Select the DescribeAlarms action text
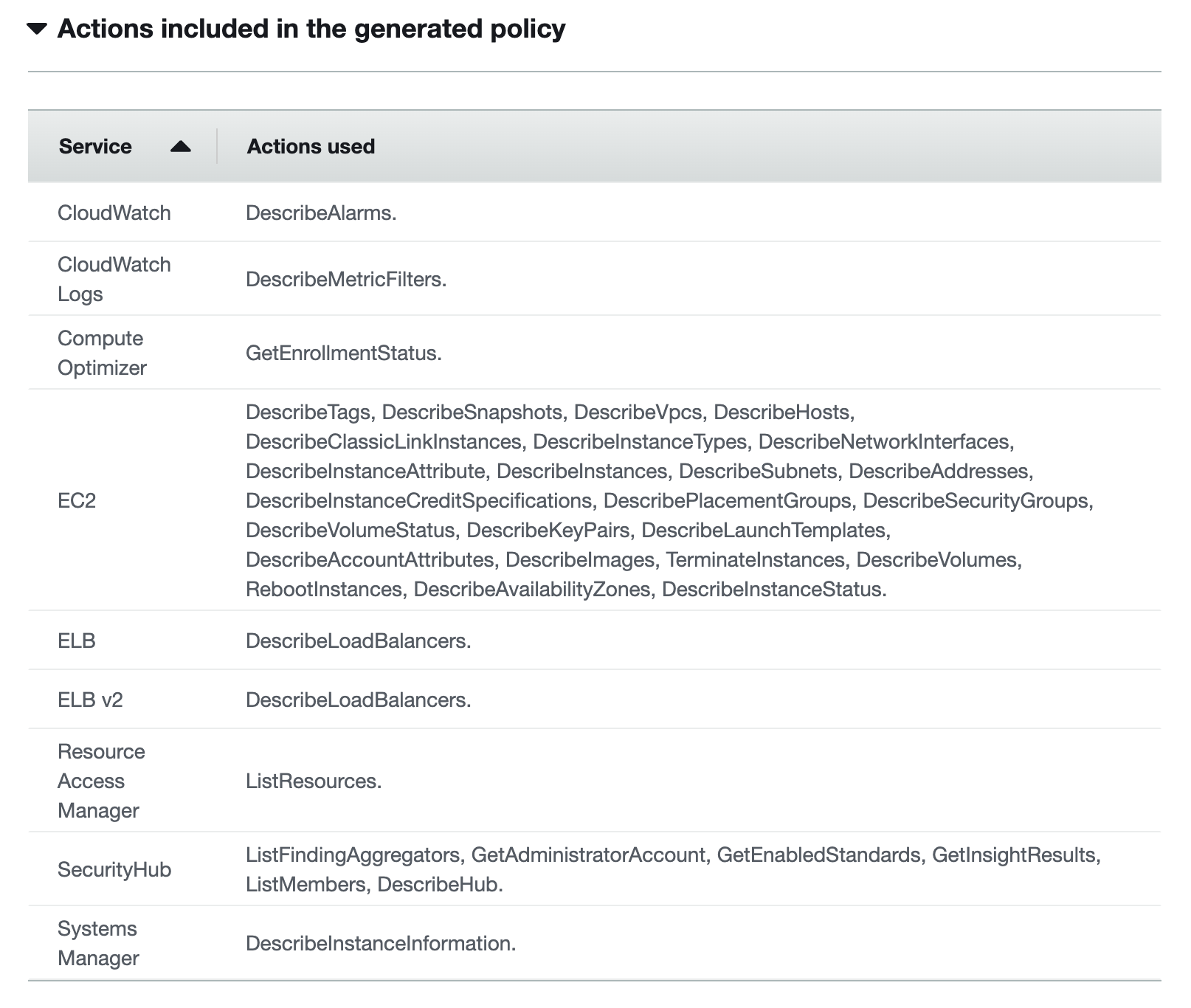This screenshot has height=1008, width=1191. click(321, 213)
